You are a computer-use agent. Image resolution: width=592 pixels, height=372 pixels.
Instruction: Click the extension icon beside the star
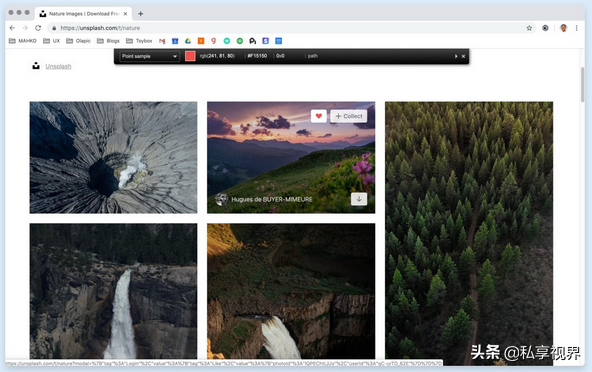pos(545,28)
